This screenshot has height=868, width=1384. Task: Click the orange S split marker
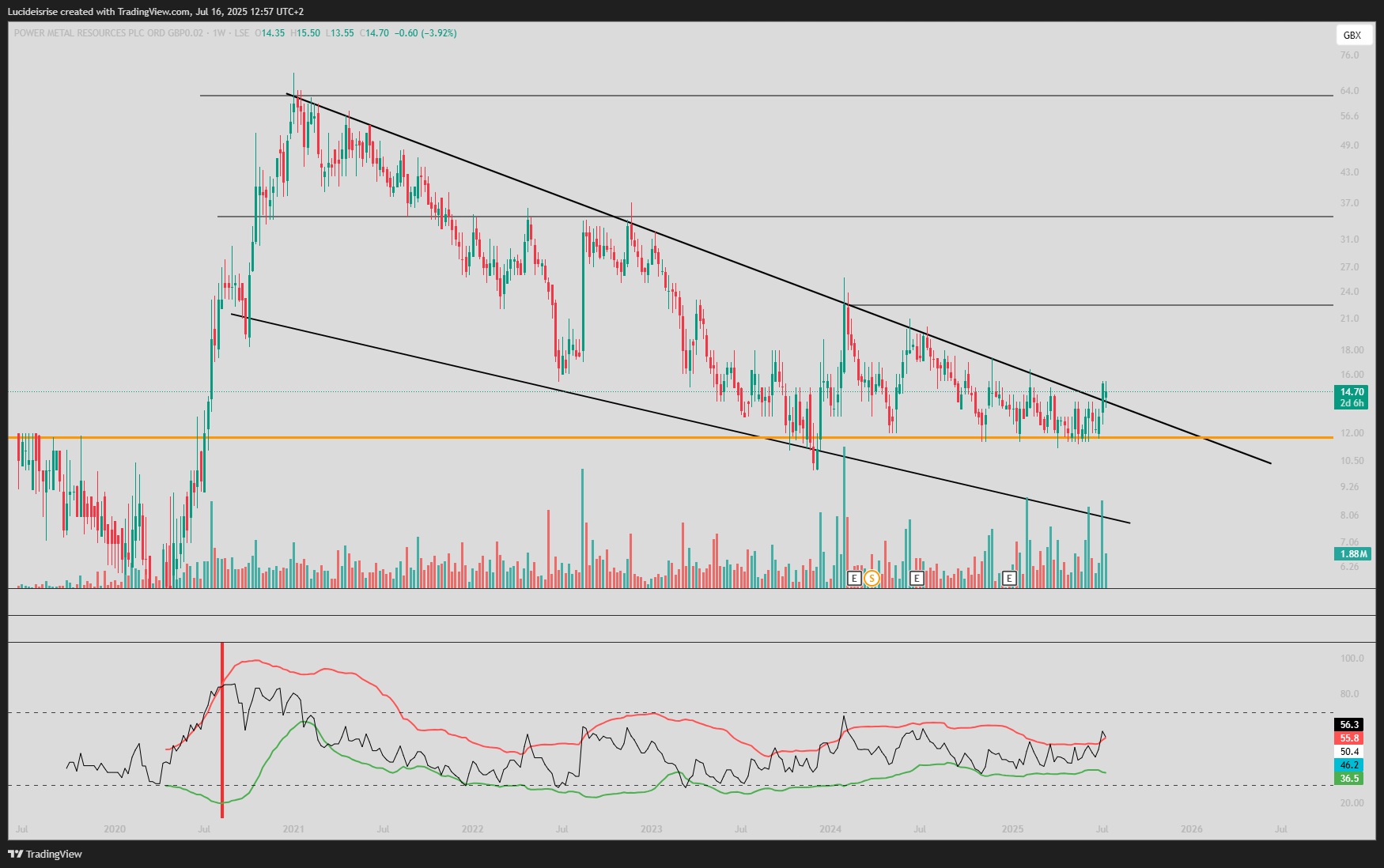pos(872,578)
